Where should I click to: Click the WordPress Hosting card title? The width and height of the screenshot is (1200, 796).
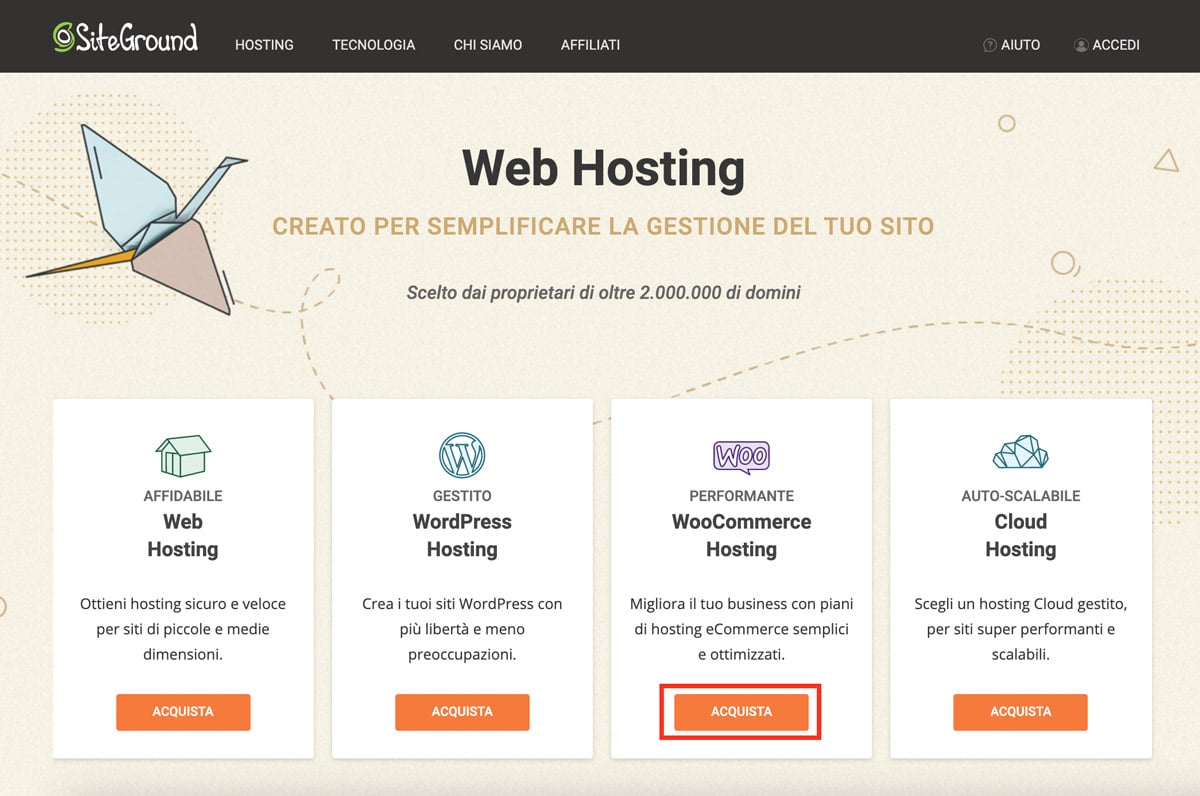pyautogui.click(x=462, y=535)
